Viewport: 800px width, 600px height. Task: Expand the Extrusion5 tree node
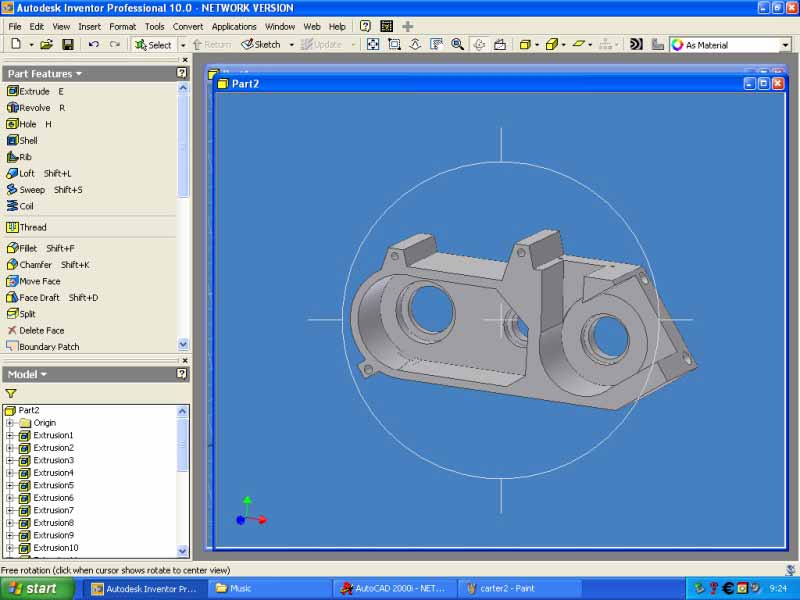point(10,485)
